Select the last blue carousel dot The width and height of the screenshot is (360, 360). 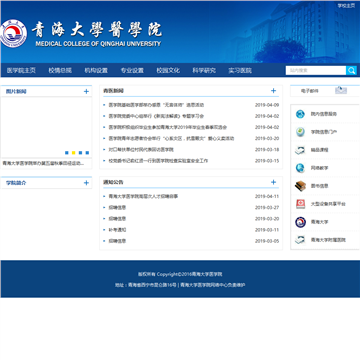pos(87,153)
